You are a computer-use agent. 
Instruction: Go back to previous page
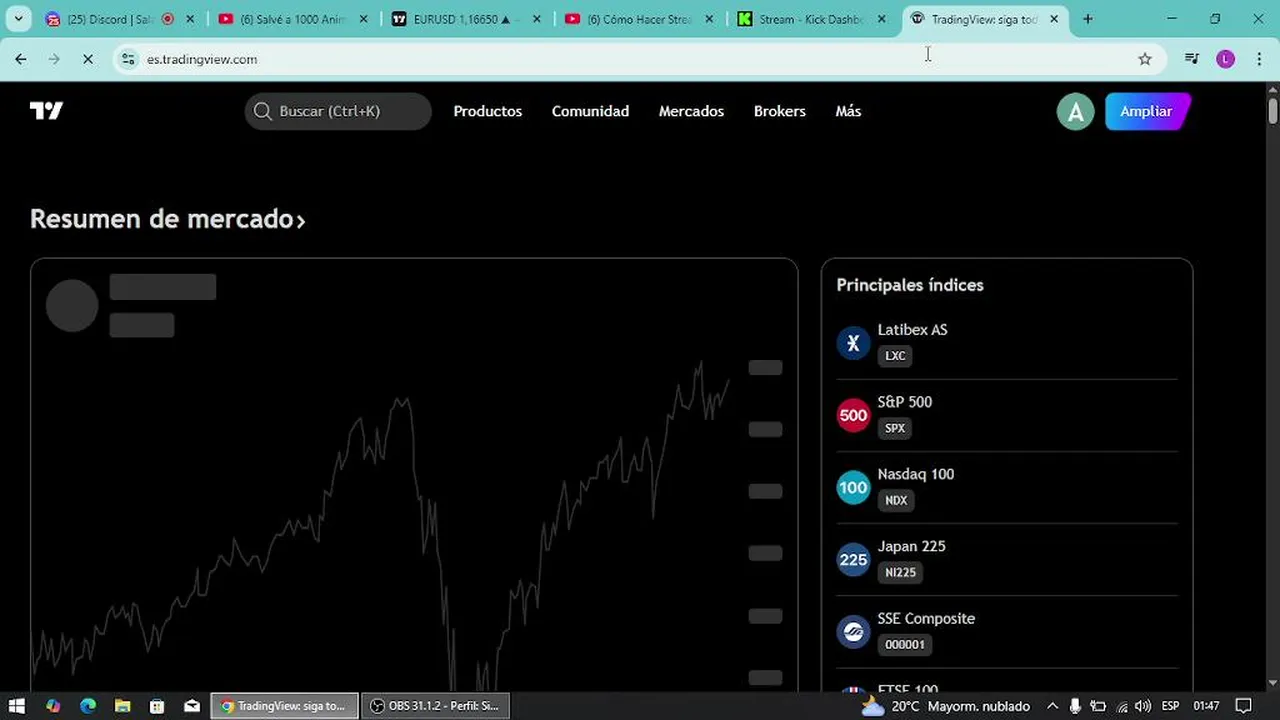point(21,59)
